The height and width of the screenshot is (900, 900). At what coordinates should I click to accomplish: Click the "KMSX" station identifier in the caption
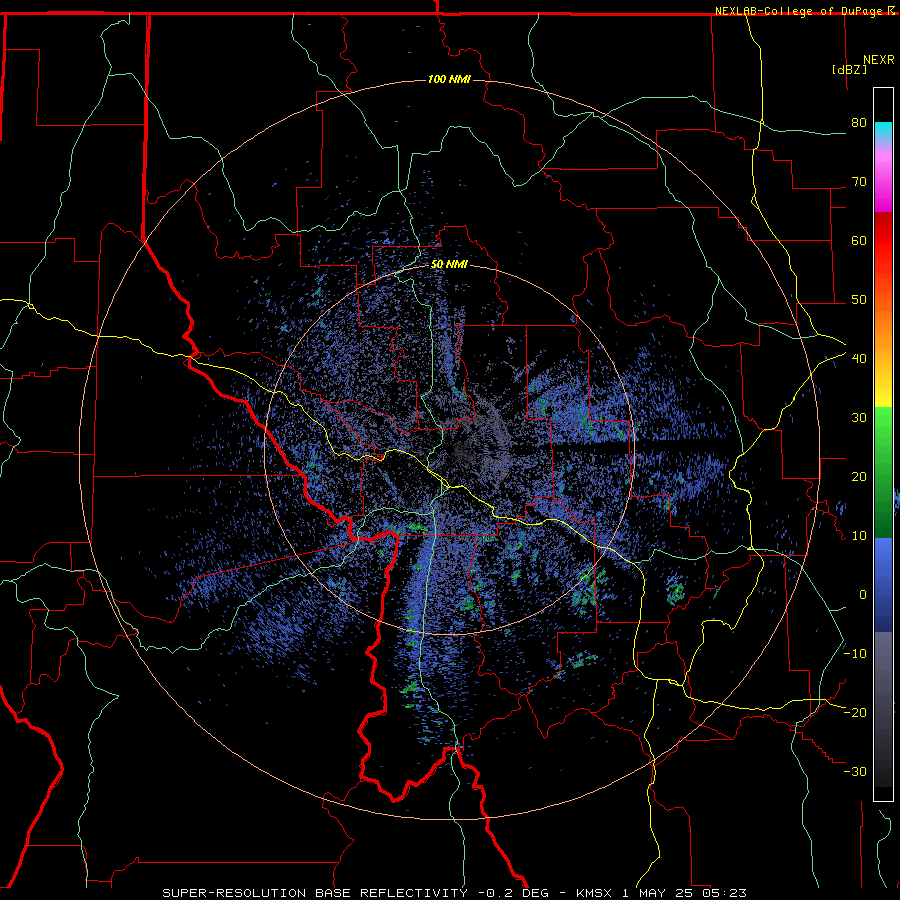[x=594, y=893]
